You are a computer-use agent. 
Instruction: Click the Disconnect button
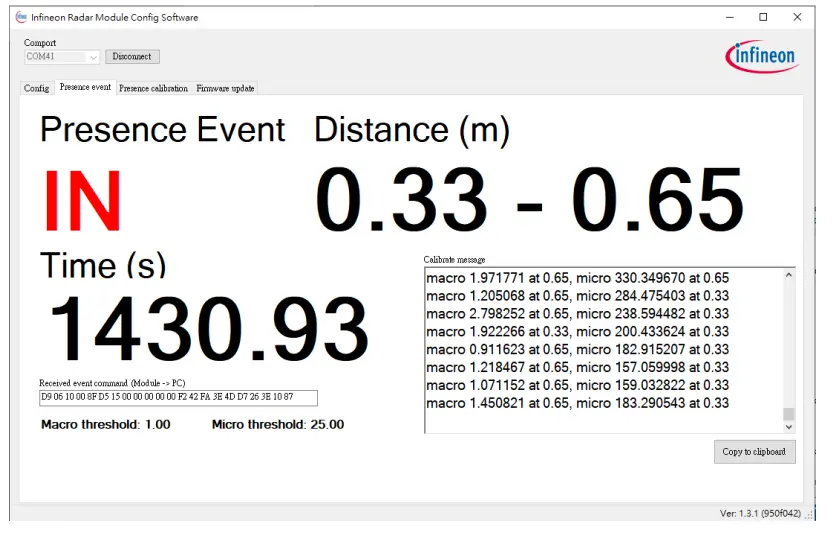132,57
